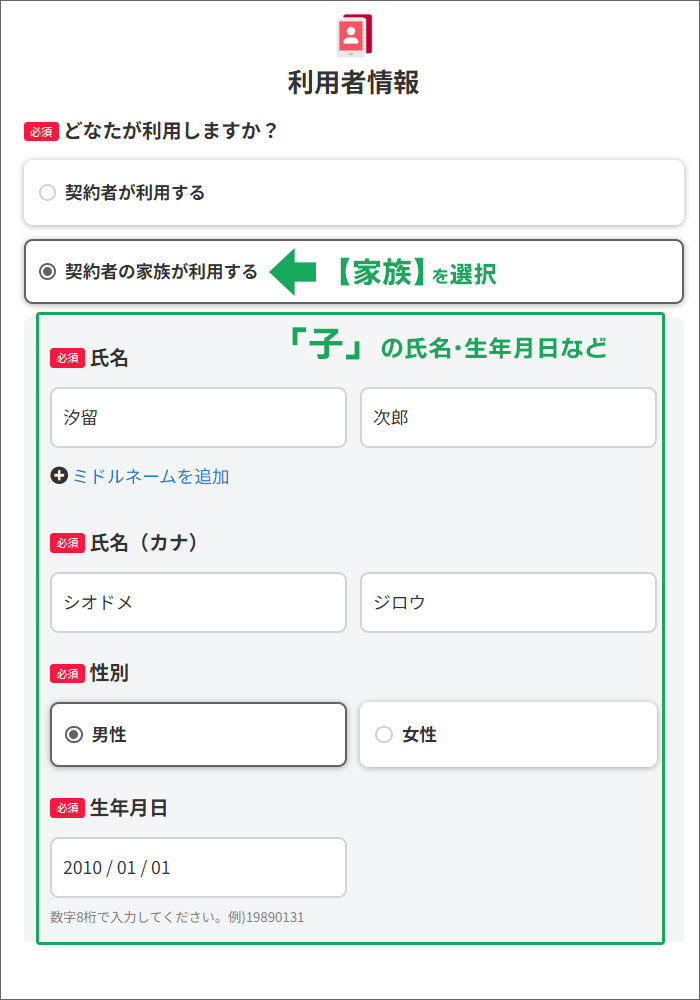The height and width of the screenshot is (1000, 700).
Task: Click the 必須 badge next to 生年月日
Action: click(67, 808)
